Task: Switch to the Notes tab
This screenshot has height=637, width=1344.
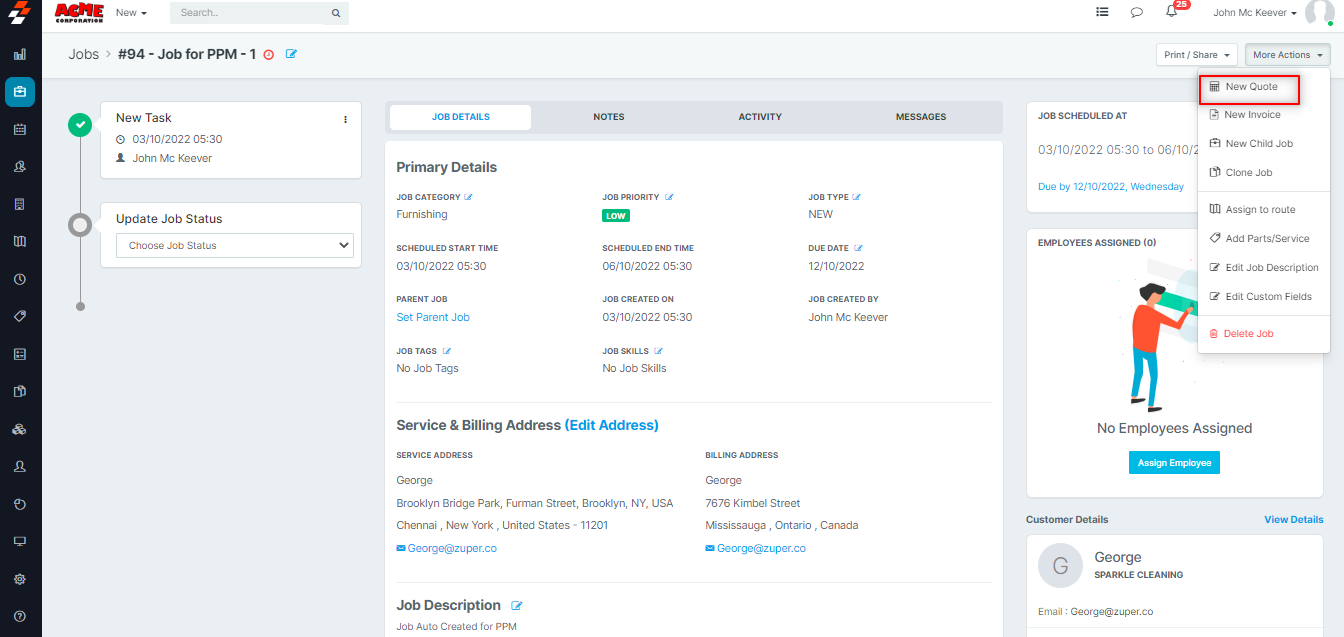Action: (608, 117)
